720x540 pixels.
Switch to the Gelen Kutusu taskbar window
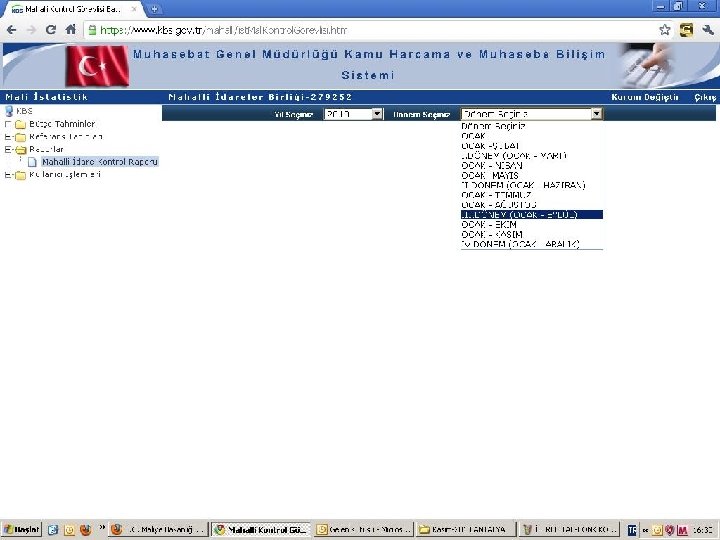pos(363,530)
